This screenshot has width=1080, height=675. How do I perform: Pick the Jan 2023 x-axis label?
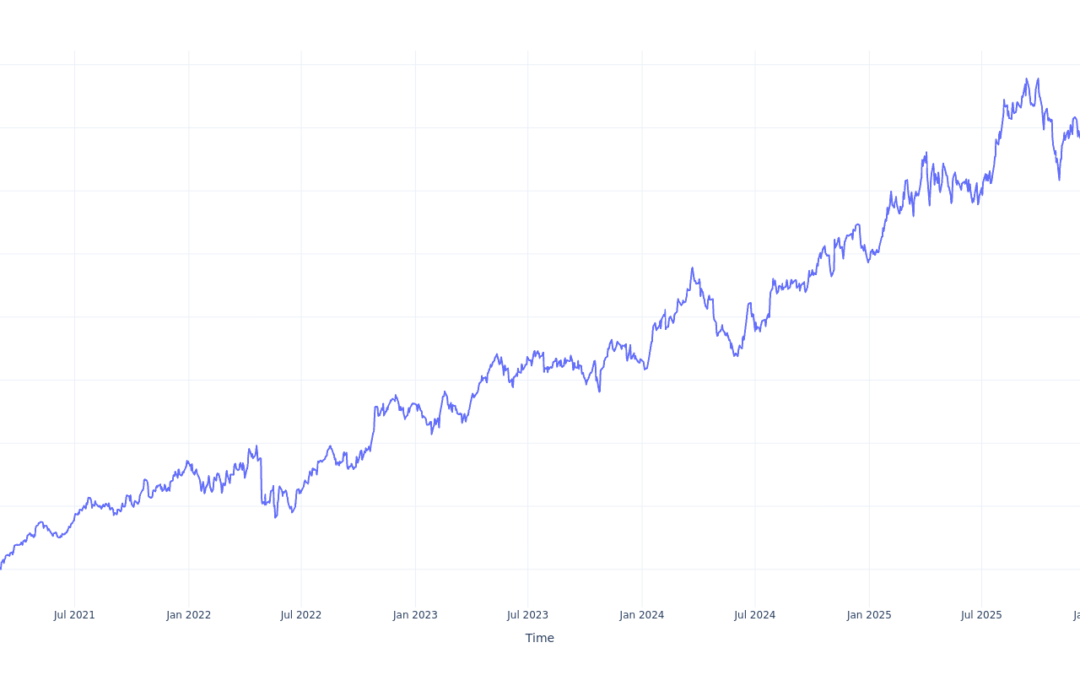pyautogui.click(x=415, y=615)
